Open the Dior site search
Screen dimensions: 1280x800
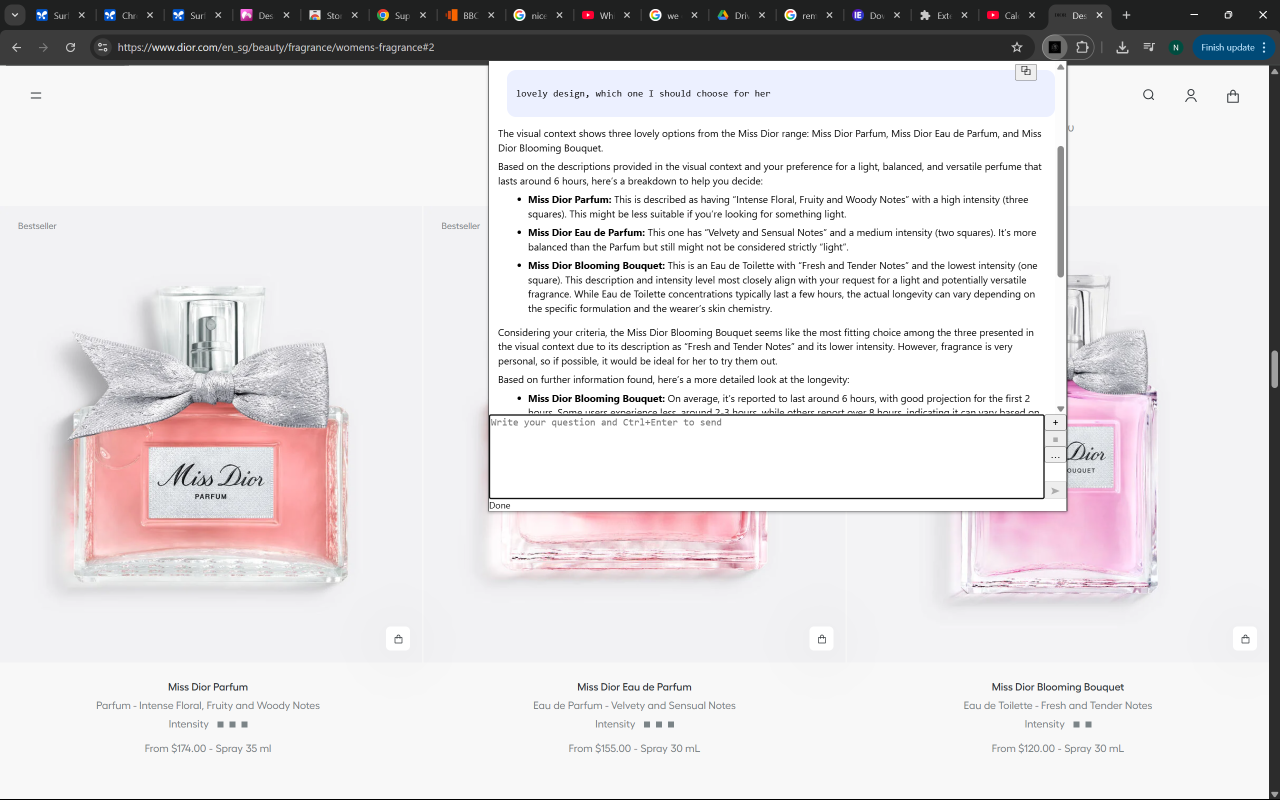click(1149, 96)
